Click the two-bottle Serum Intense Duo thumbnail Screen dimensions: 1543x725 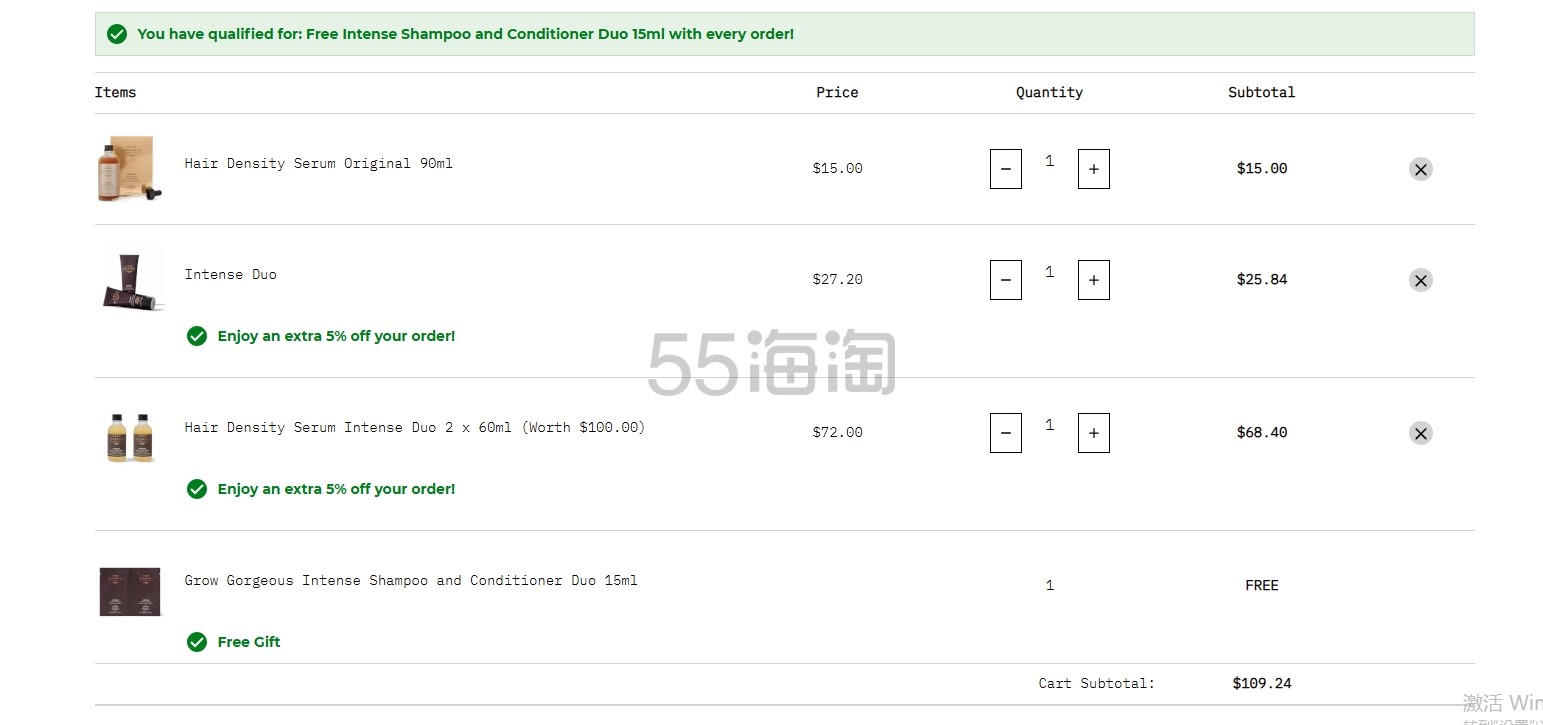(x=130, y=437)
